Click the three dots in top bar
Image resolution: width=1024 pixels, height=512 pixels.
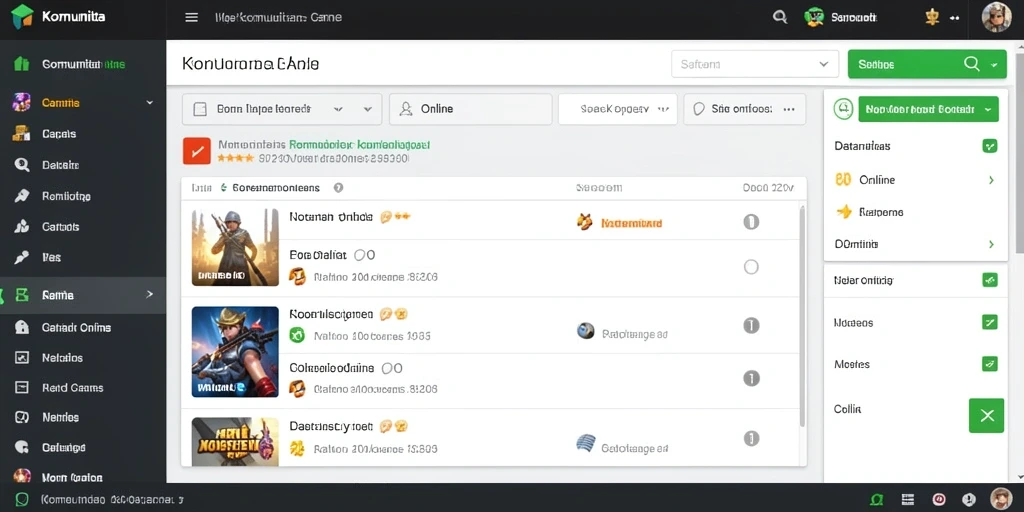point(955,18)
